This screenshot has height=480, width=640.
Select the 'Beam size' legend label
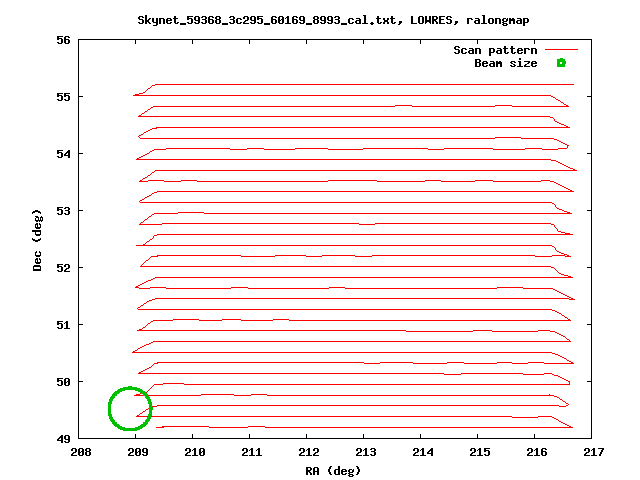coord(506,63)
